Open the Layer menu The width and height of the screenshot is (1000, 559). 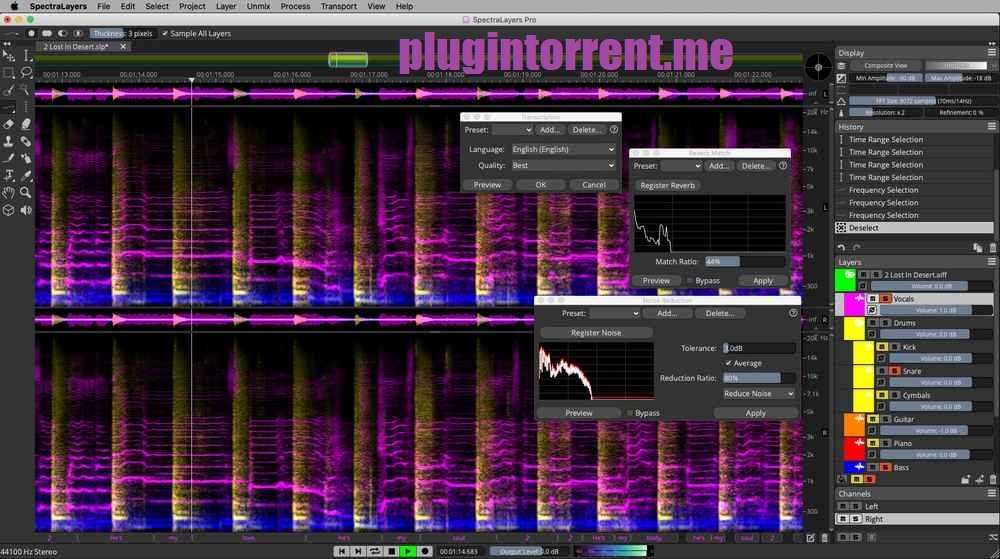click(x=226, y=6)
